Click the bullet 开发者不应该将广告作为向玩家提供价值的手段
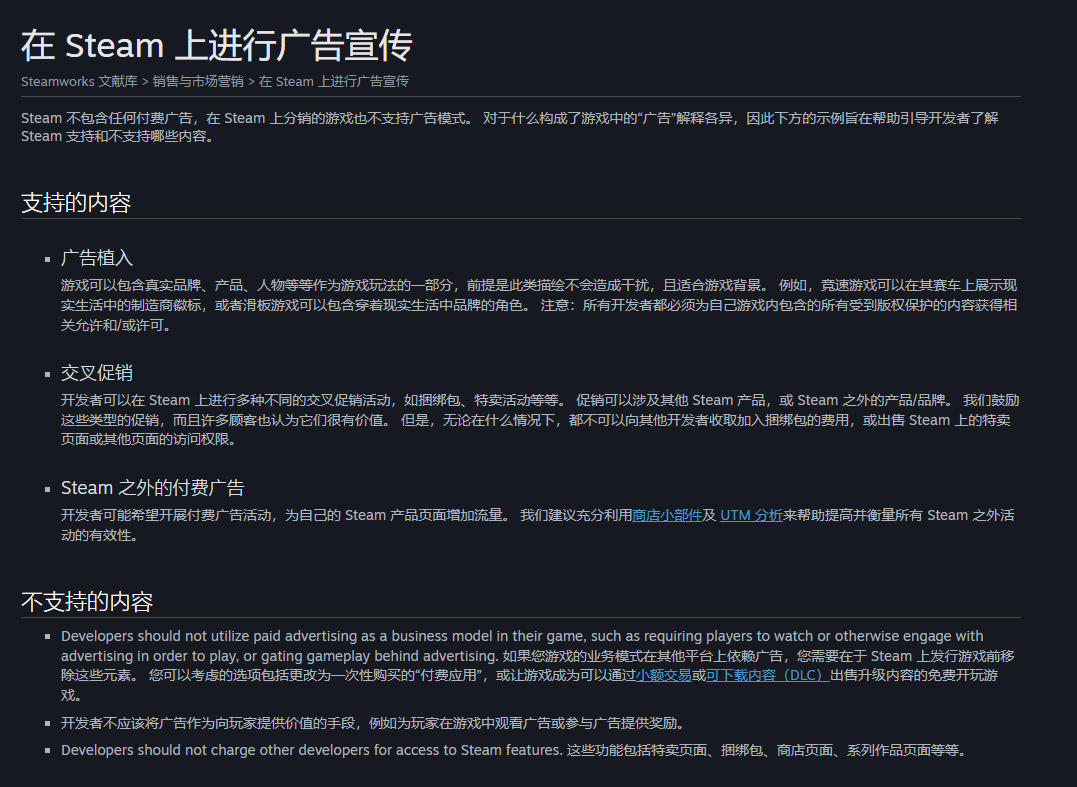Viewport: 1077px width, 787px height. click(374, 723)
